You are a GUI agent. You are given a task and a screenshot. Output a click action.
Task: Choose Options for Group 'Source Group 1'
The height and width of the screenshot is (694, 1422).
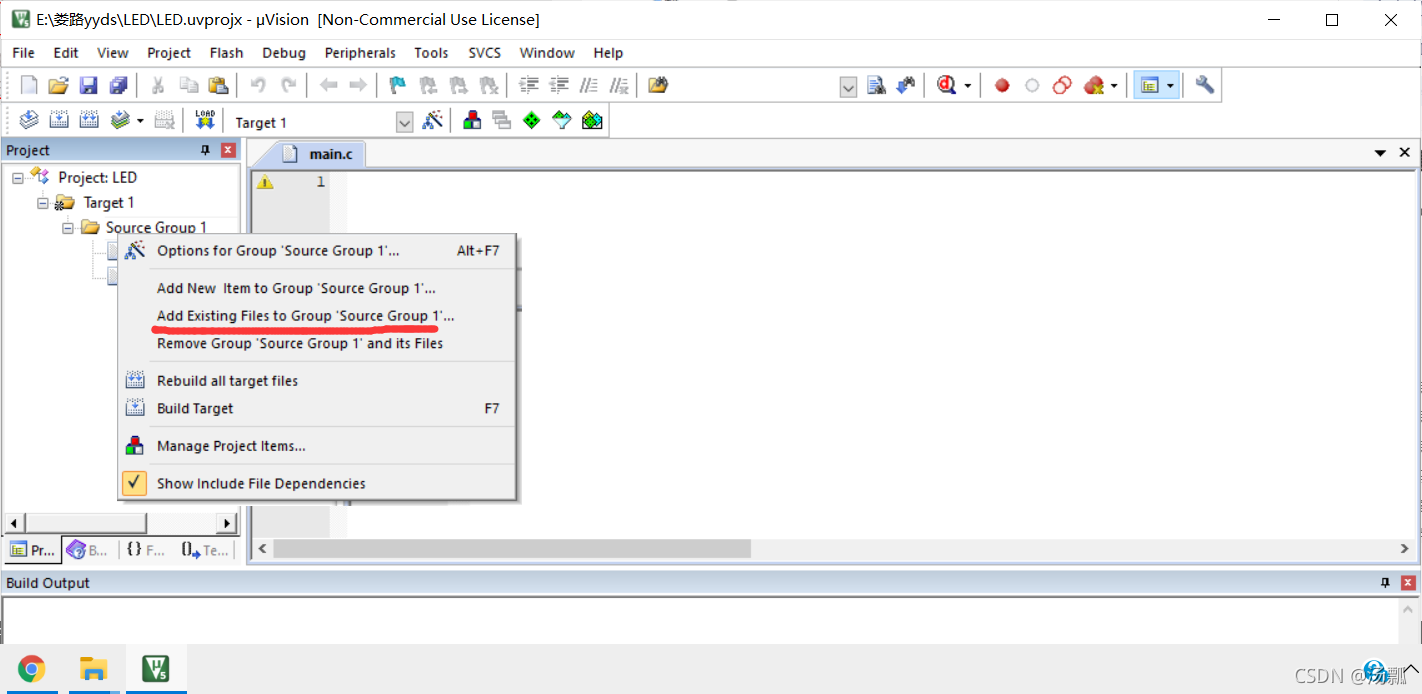[317, 251]
